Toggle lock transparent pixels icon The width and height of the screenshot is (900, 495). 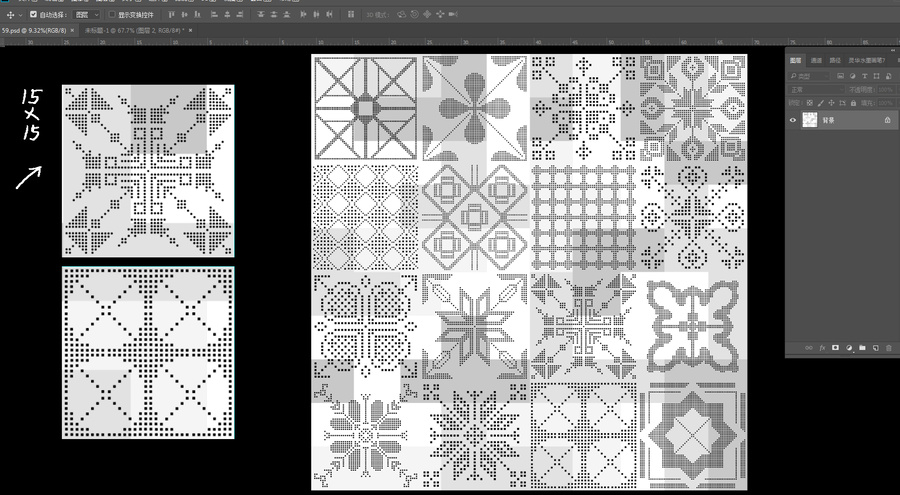[810, 103]
